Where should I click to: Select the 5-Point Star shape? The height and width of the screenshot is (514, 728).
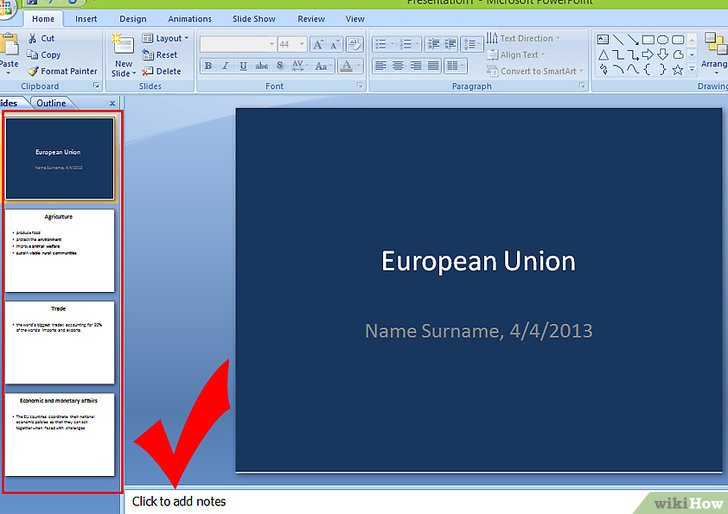pos(678,70)
